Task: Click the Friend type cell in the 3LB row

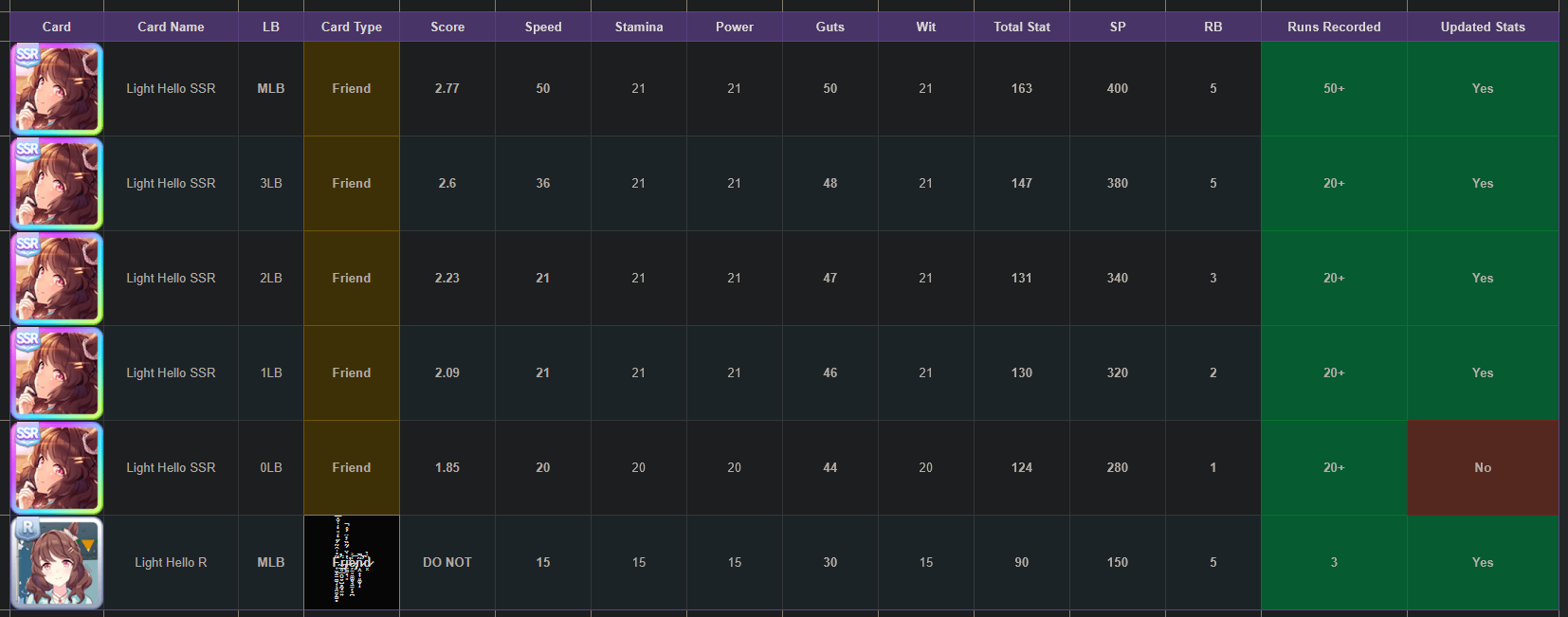Action: coord(352,183)
